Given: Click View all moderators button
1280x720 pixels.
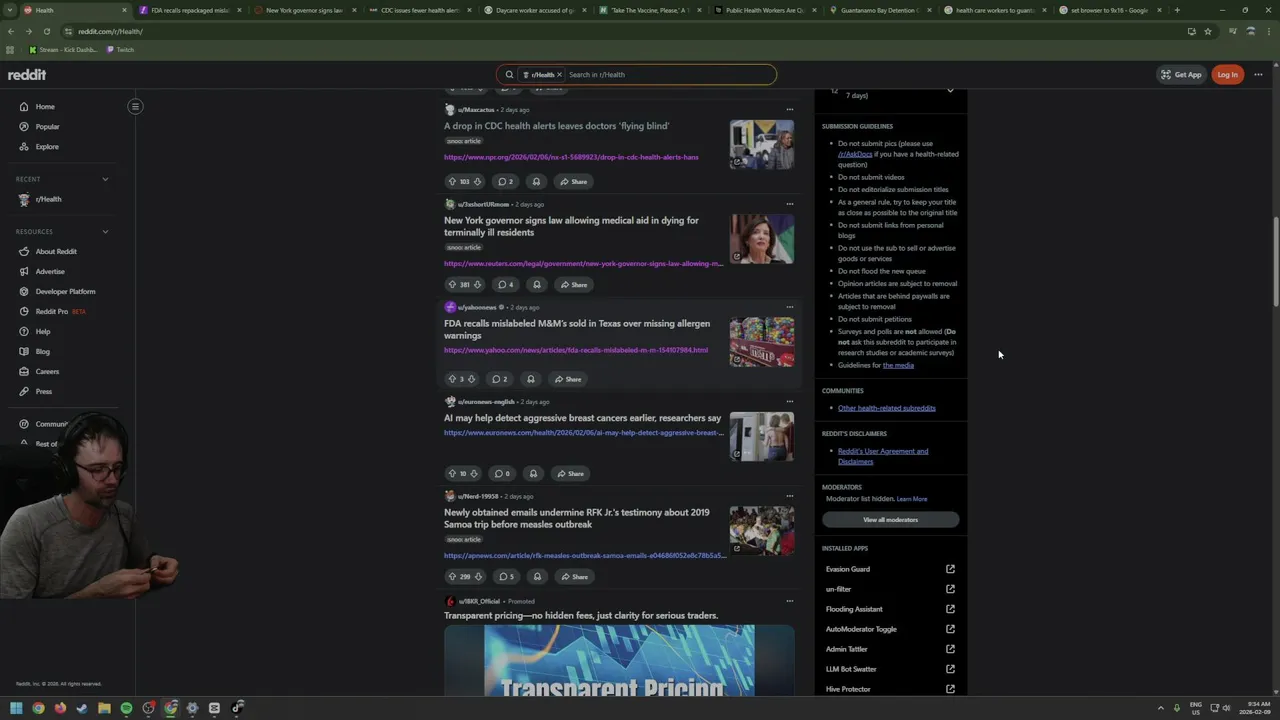Looking at the screenshot, I should (890, 520).
